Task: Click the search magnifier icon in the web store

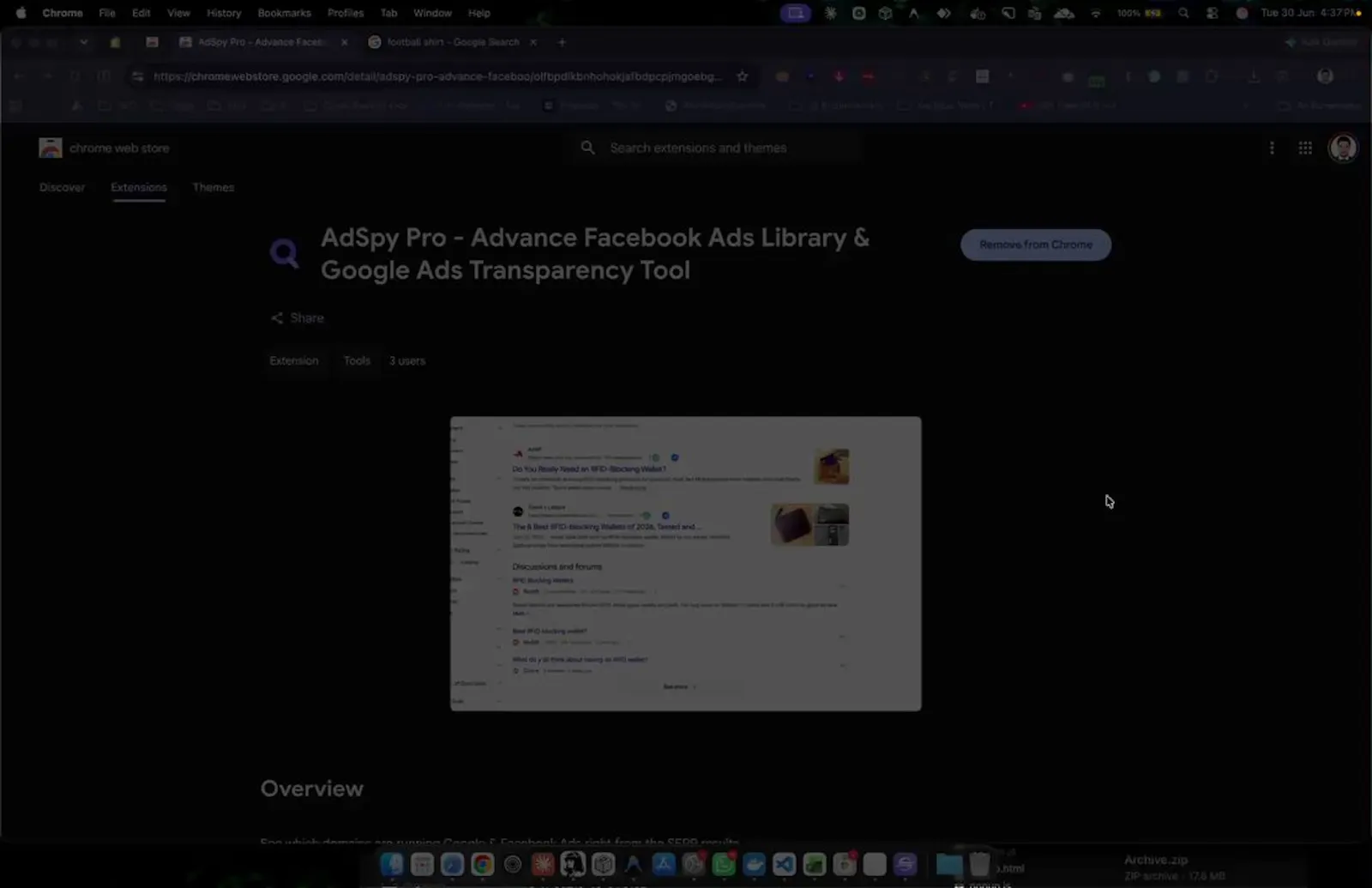Action: 587,148
